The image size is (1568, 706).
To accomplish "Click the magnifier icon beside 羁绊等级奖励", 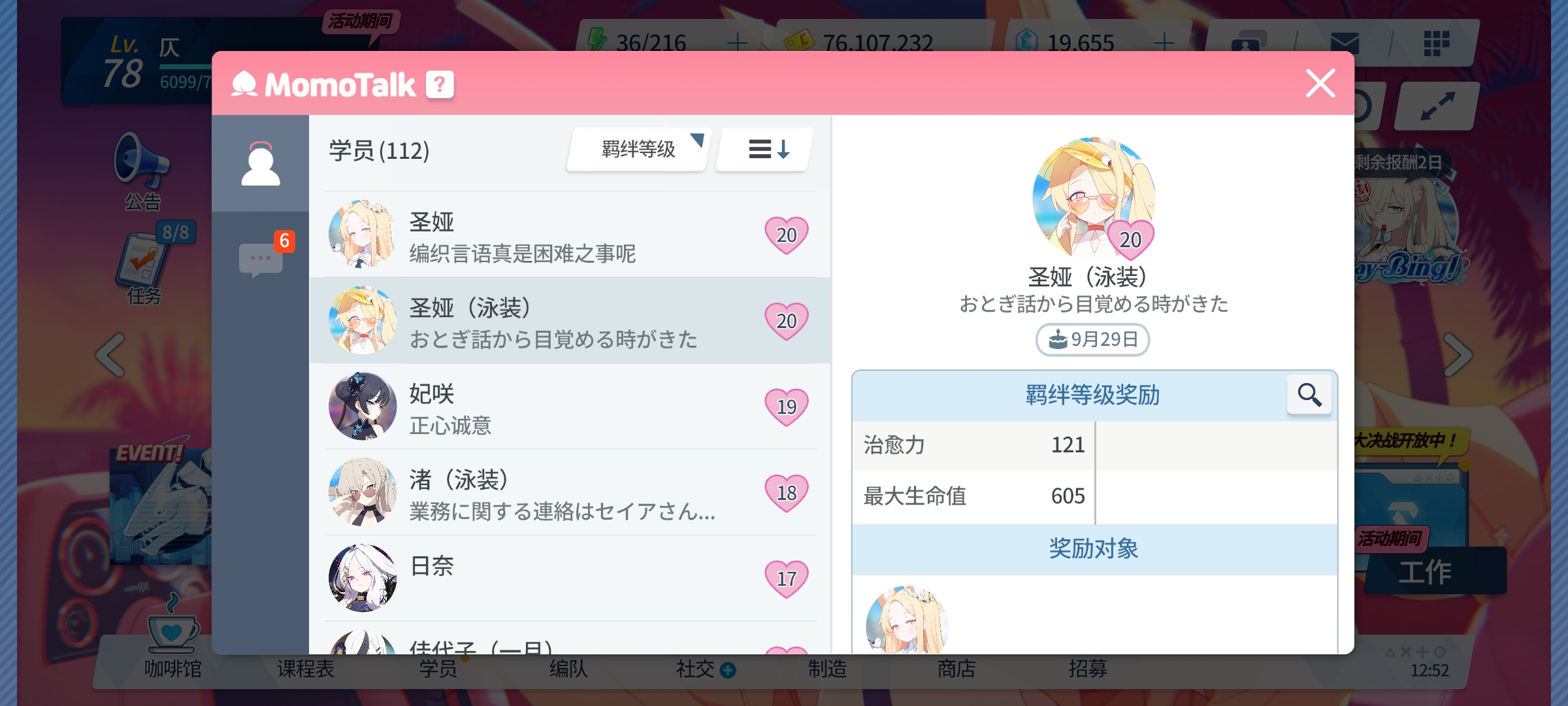I will click(x=1309, y=394).
